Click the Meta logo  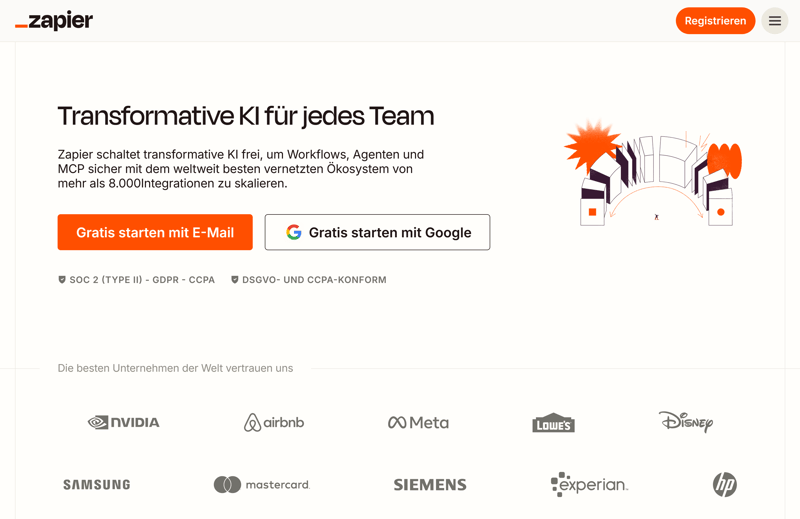418,422
